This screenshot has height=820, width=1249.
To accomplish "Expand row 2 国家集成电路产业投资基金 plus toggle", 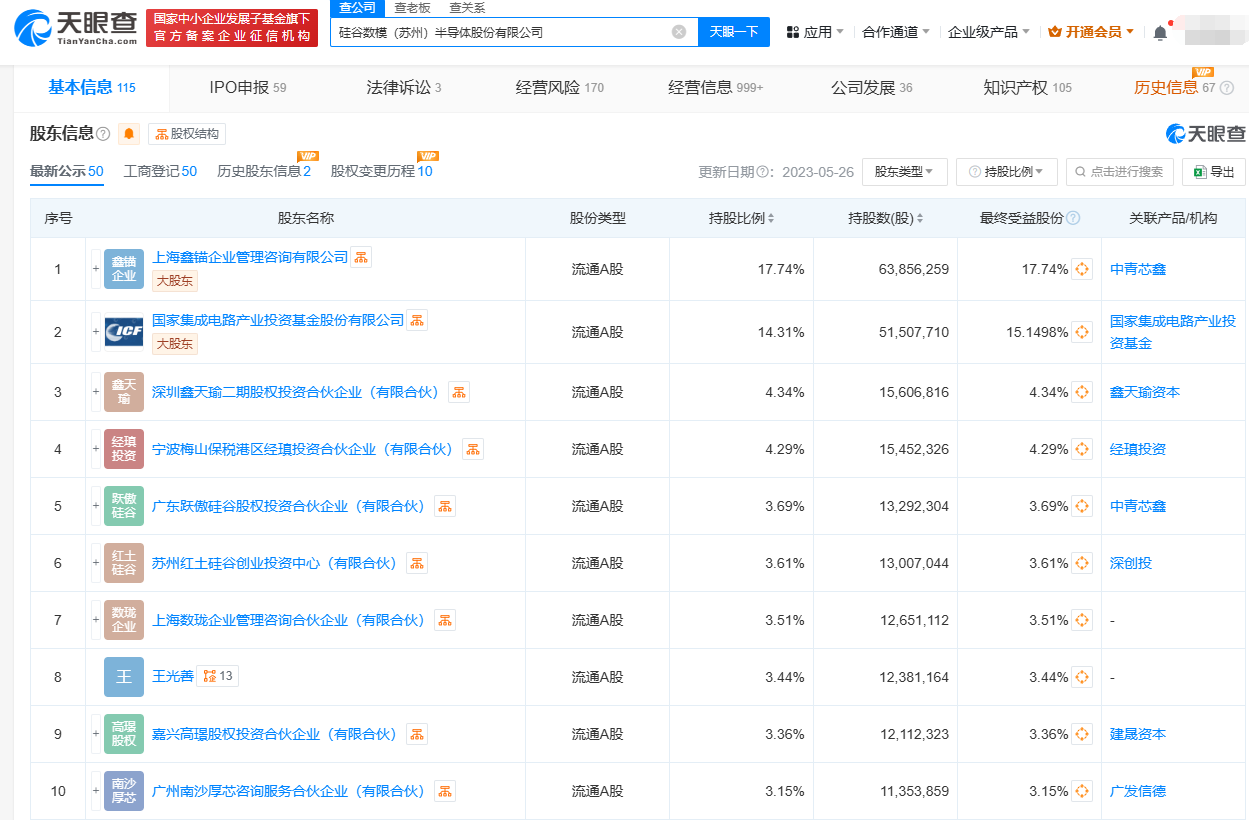I will [x=96, y=332].
